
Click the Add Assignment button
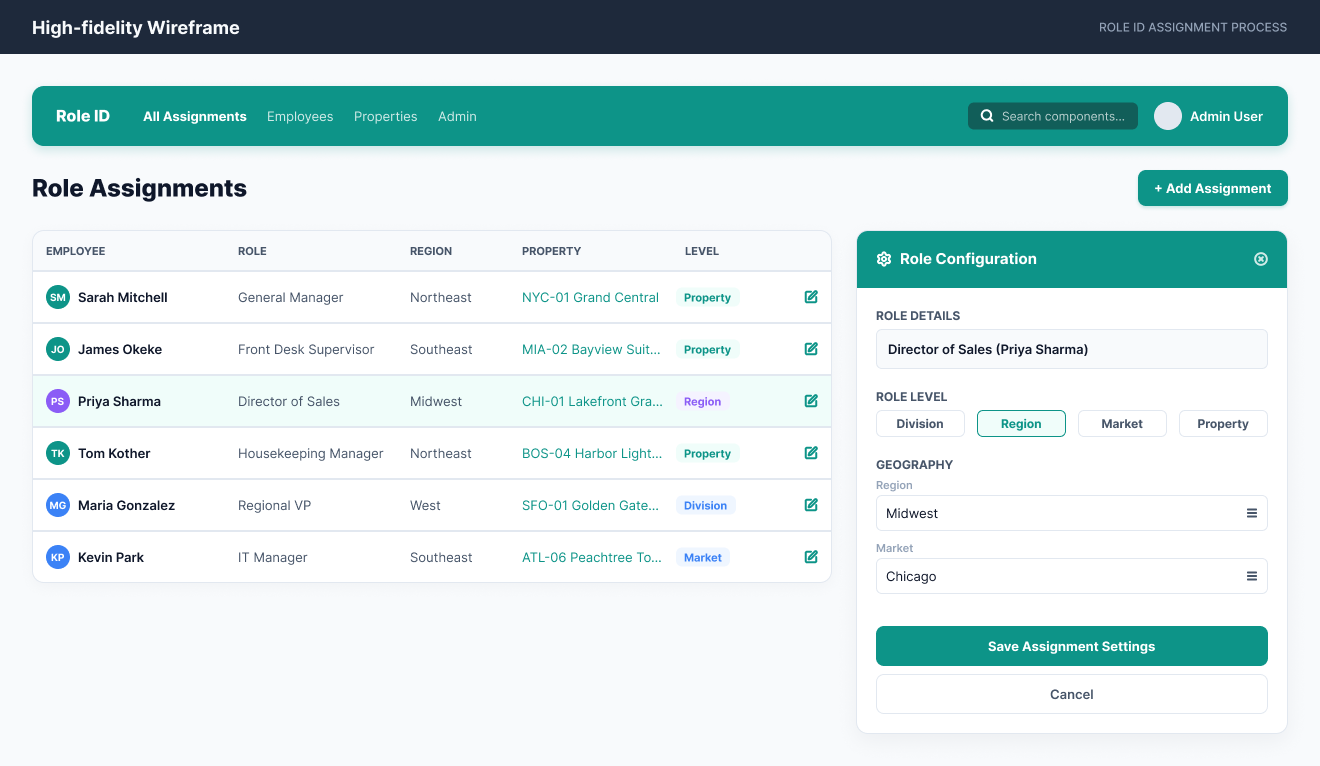[1213, 188]
